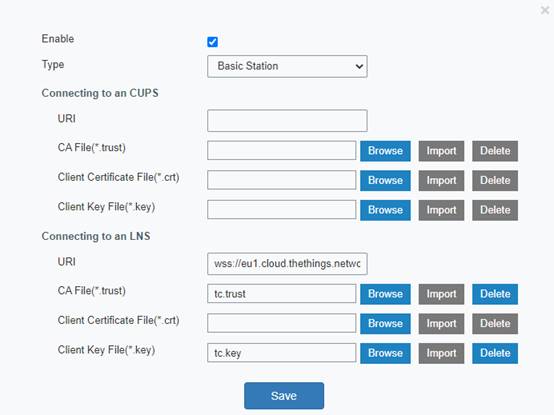Close the dialog with the X icon
This screenshot has width=554, height=415.
(x=545, y=10)
